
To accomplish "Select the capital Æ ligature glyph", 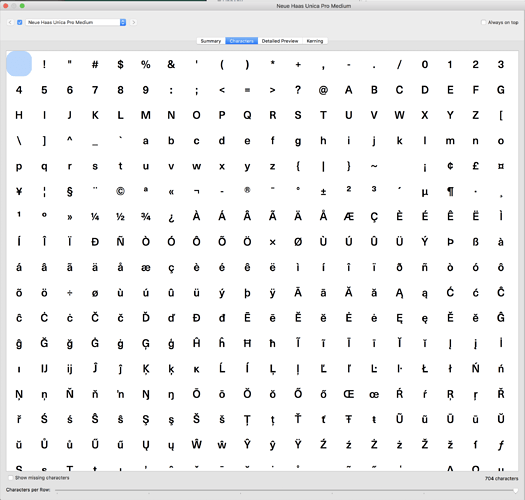I will (x=349, y=217).
